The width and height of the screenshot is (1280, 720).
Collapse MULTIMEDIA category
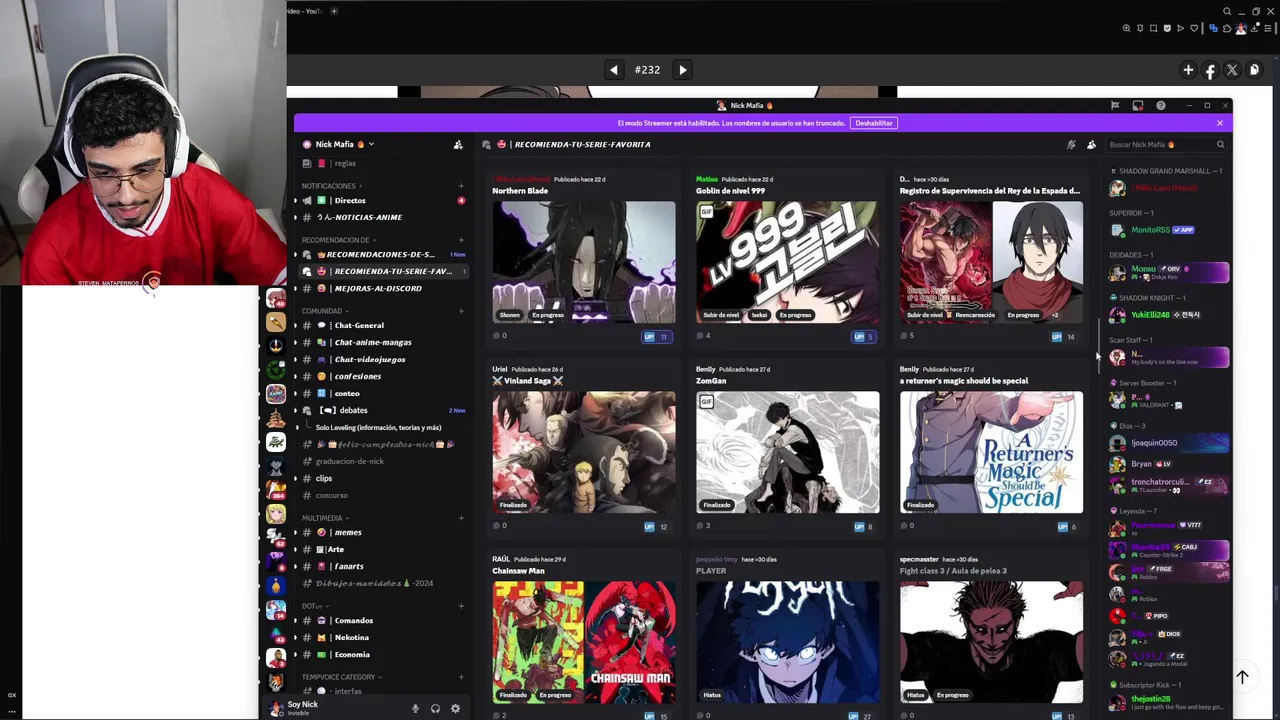pos(325,518)
